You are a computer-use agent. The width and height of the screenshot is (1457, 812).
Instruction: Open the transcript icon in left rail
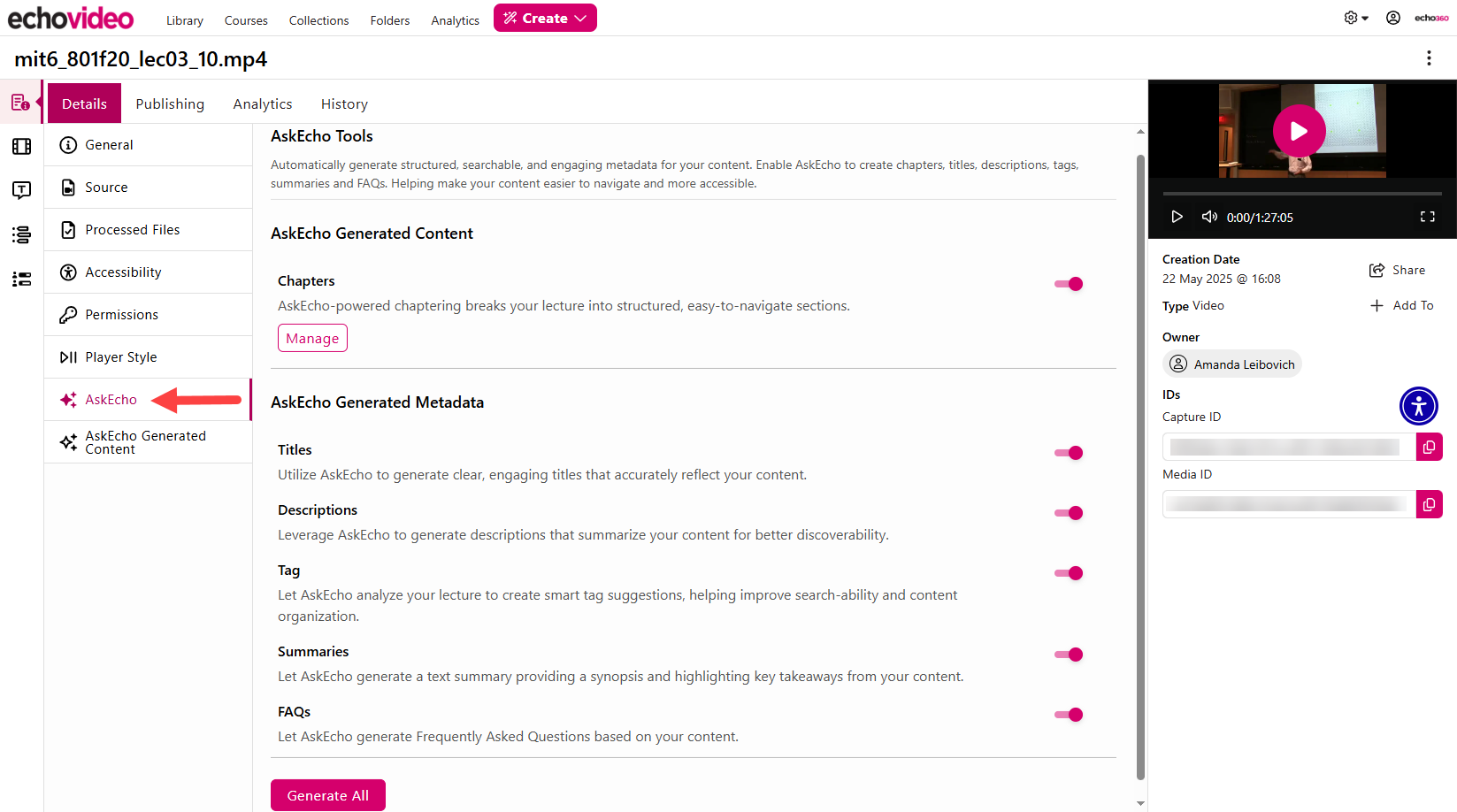point(21,190)
